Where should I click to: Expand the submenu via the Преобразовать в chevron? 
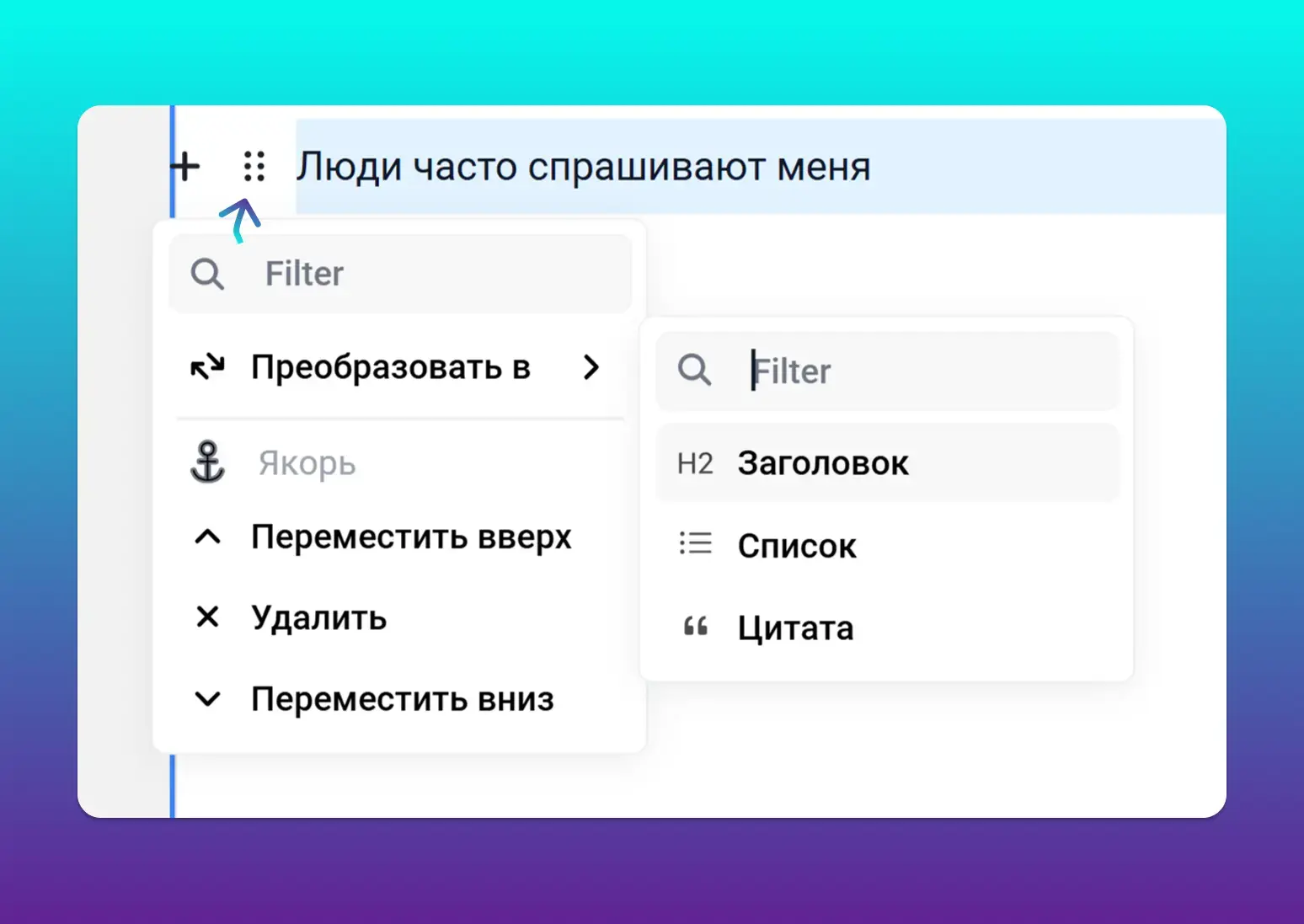591,367
